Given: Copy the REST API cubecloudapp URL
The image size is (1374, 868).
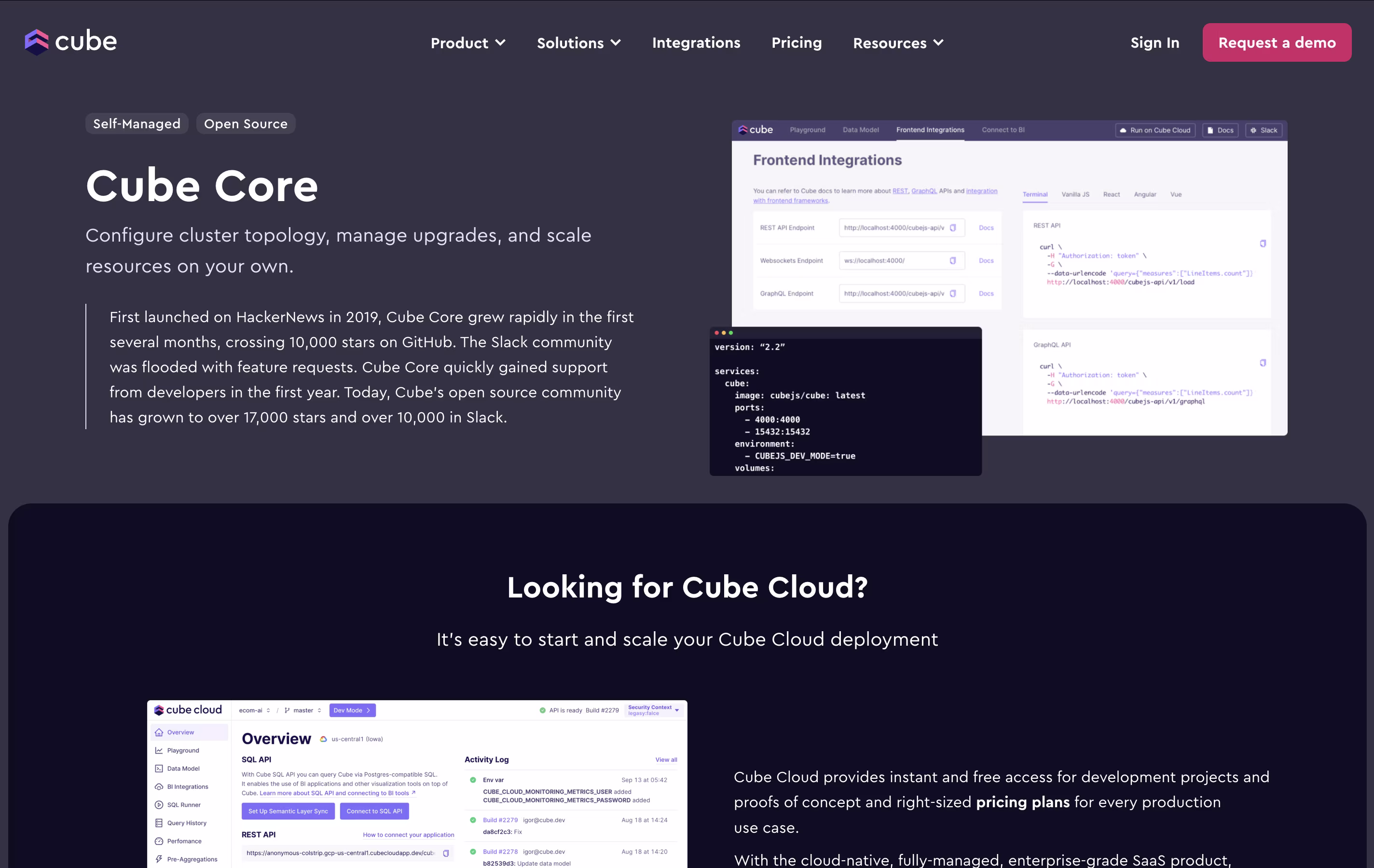Looking at the screenshot, I should point(446,853).
